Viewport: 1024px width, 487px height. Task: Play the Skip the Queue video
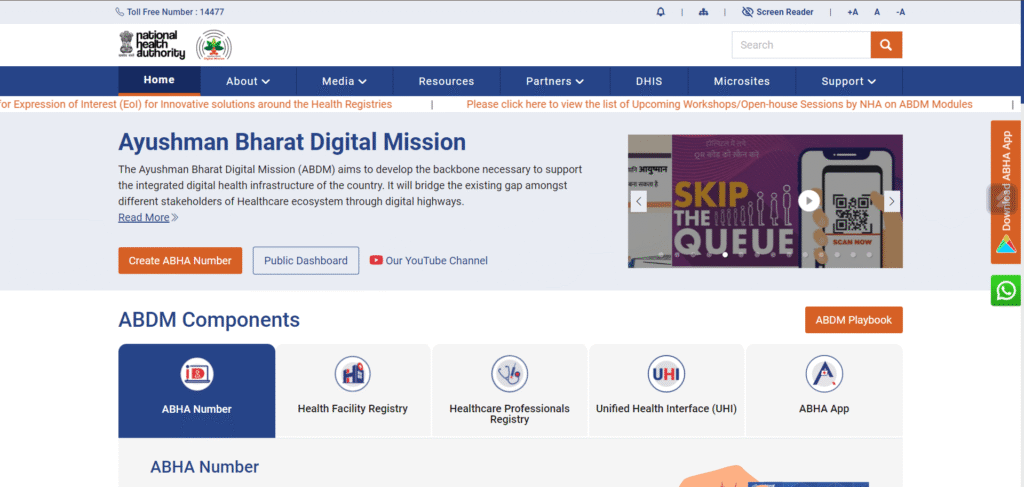click(808, 200)
